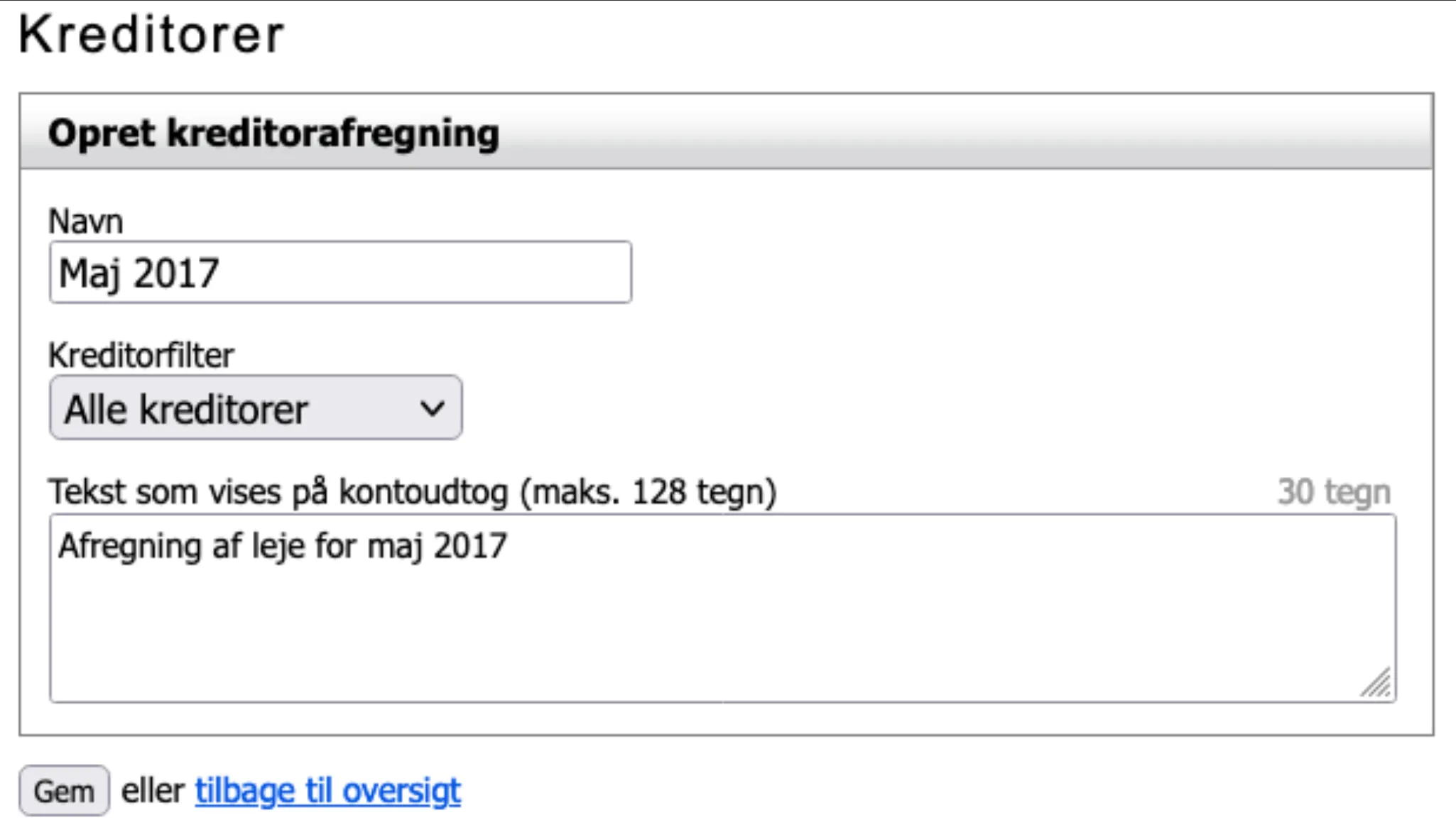Click the chevron on 'Alle kreditorer' selector
This screenshot has width=1456, height=825.
pos(431,408)
